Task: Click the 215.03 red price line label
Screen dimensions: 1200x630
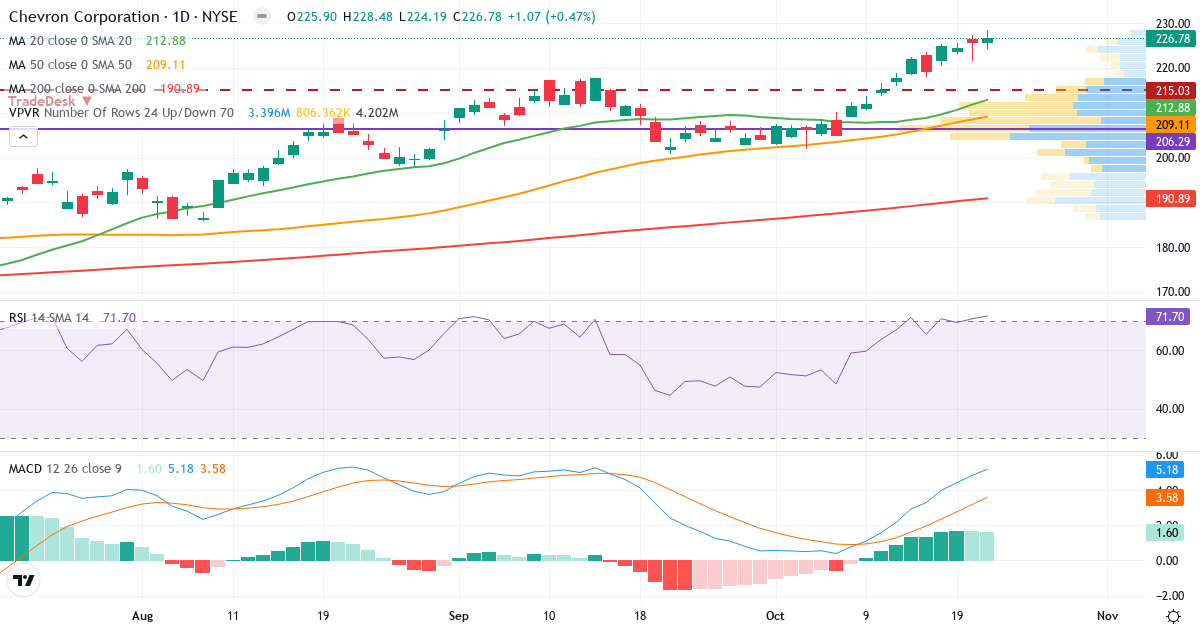Action: pyautogui.click(x=1172, y=90)
